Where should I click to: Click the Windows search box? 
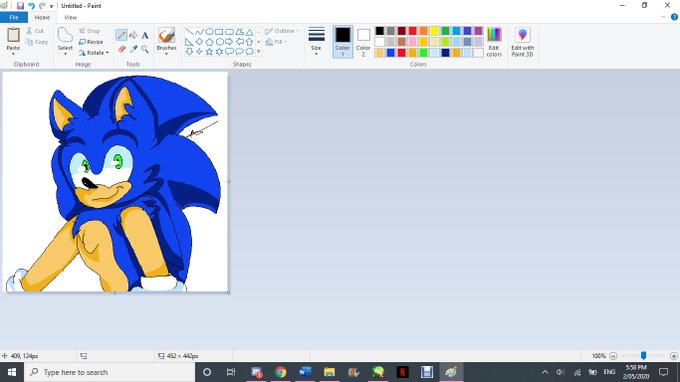(109, 372)
